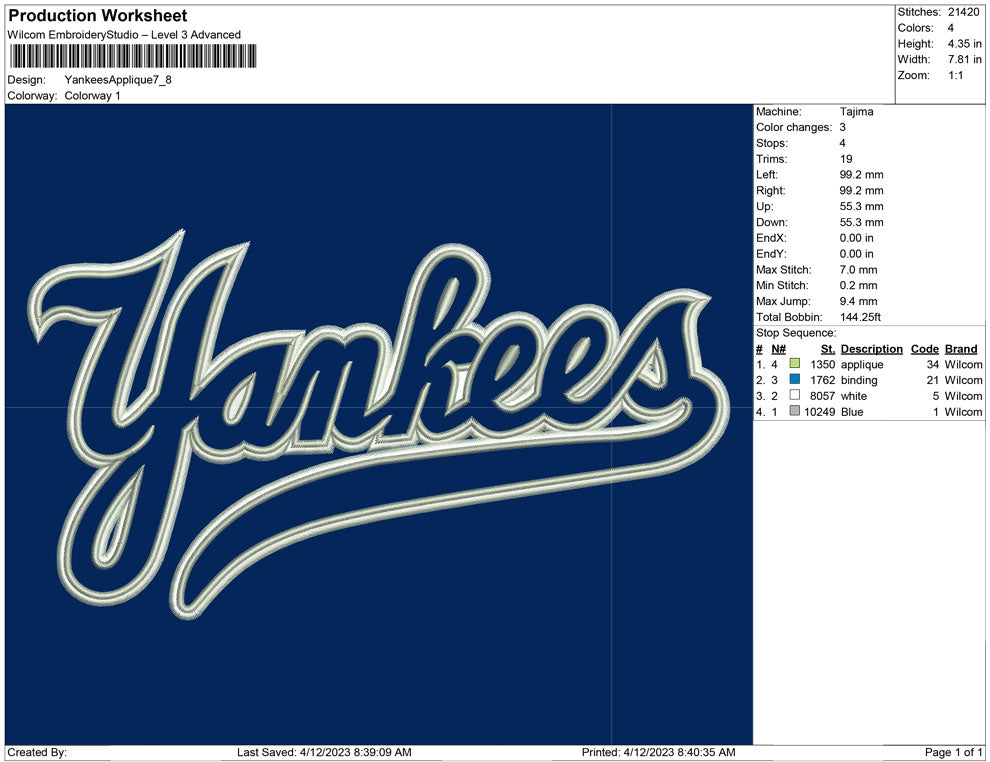Click the 'Production Worksheet' heading
Screen dimensions: 990x762
click(98, 16)
